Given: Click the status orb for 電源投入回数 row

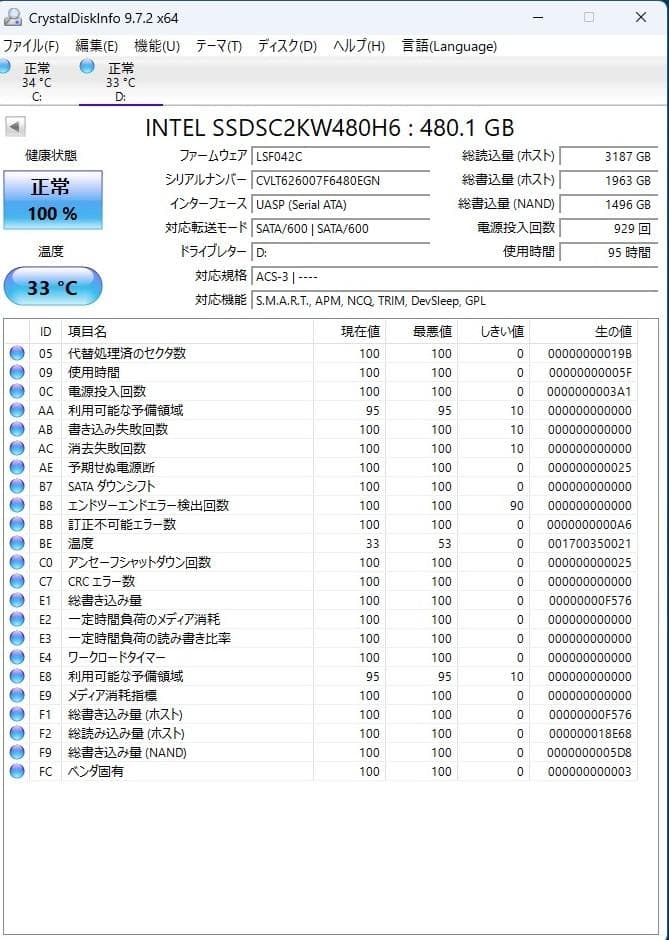Looking at the screenshot, I should [x=17, y=391].
